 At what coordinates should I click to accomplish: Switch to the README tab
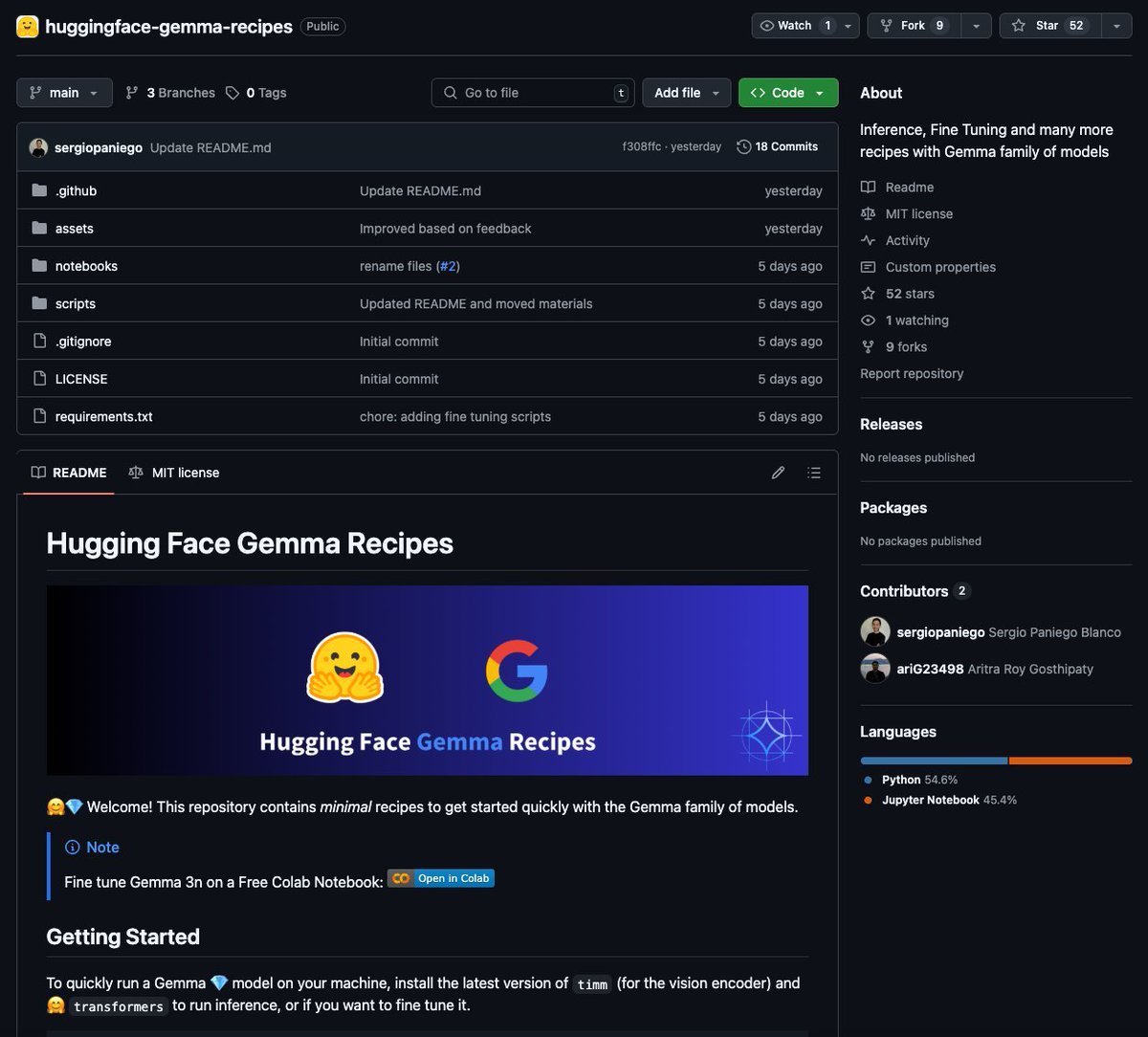pyautogui.click(x=69, y=473)
